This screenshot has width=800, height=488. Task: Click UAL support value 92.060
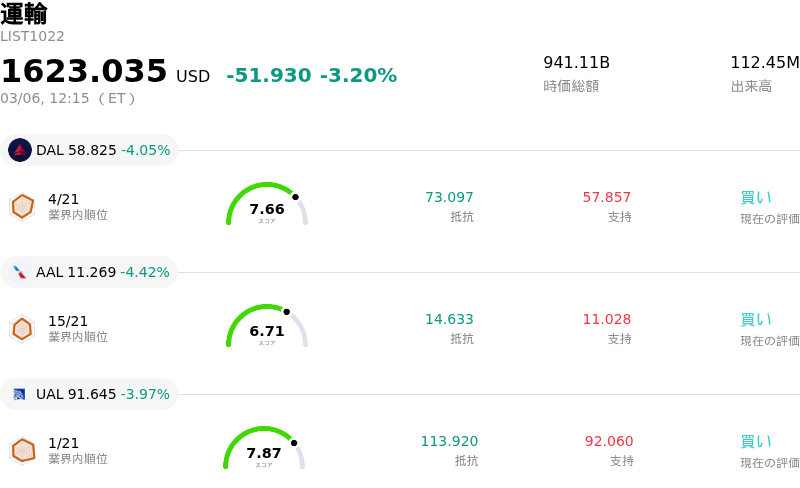pos(609,441)
